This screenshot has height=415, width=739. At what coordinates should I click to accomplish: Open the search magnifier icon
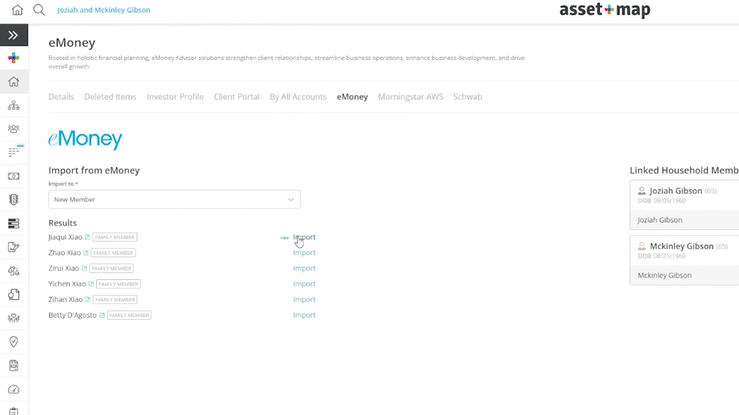tap(39, 10)
